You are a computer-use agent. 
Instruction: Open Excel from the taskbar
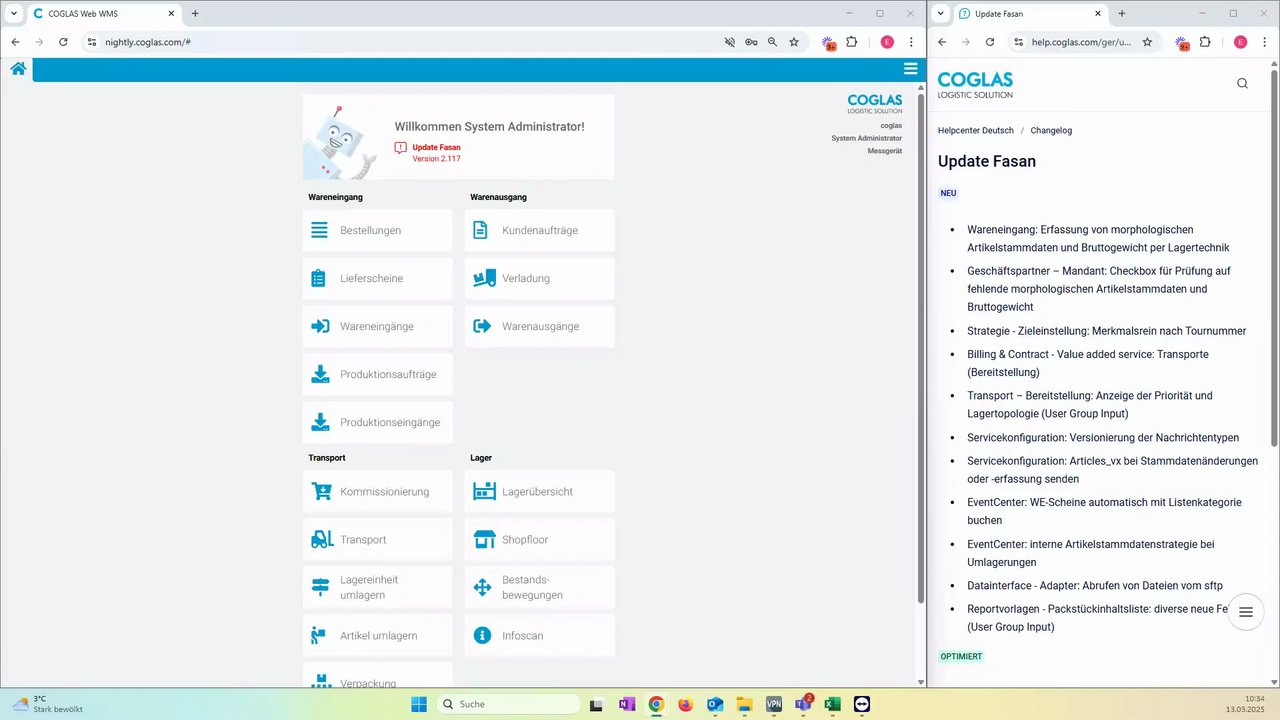832,704
